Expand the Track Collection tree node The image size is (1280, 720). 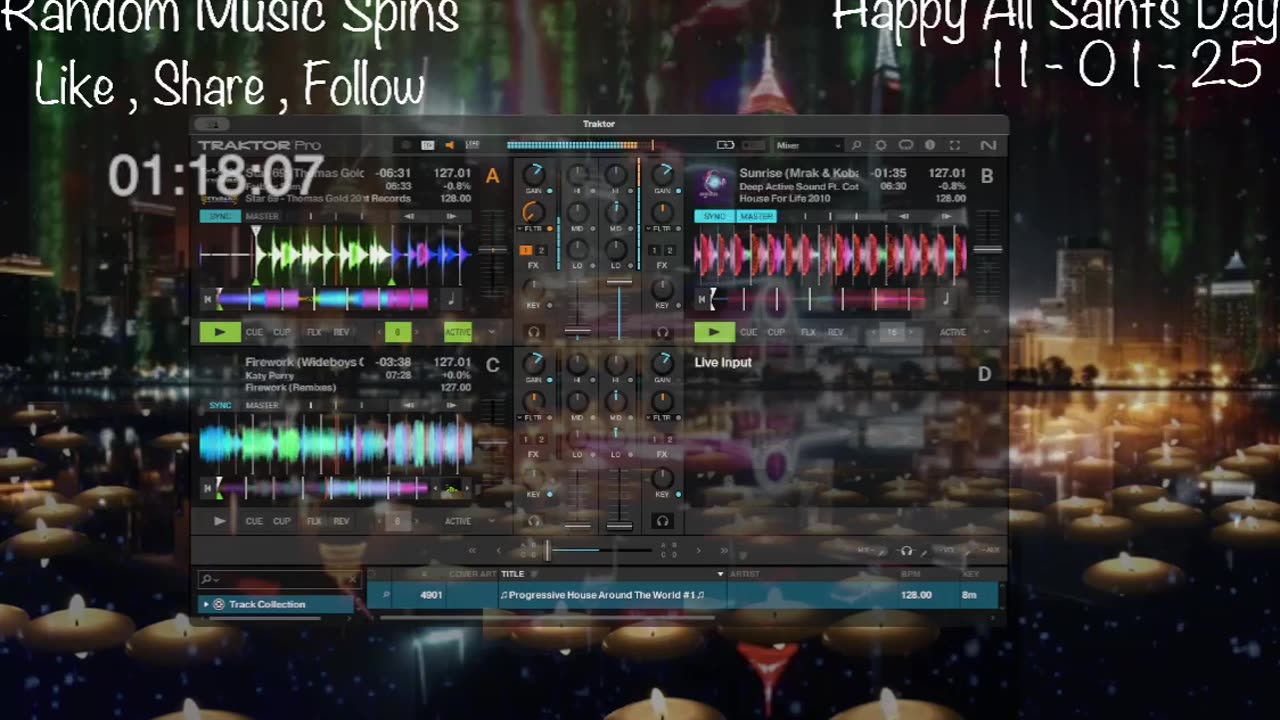[x=206, y=604]
